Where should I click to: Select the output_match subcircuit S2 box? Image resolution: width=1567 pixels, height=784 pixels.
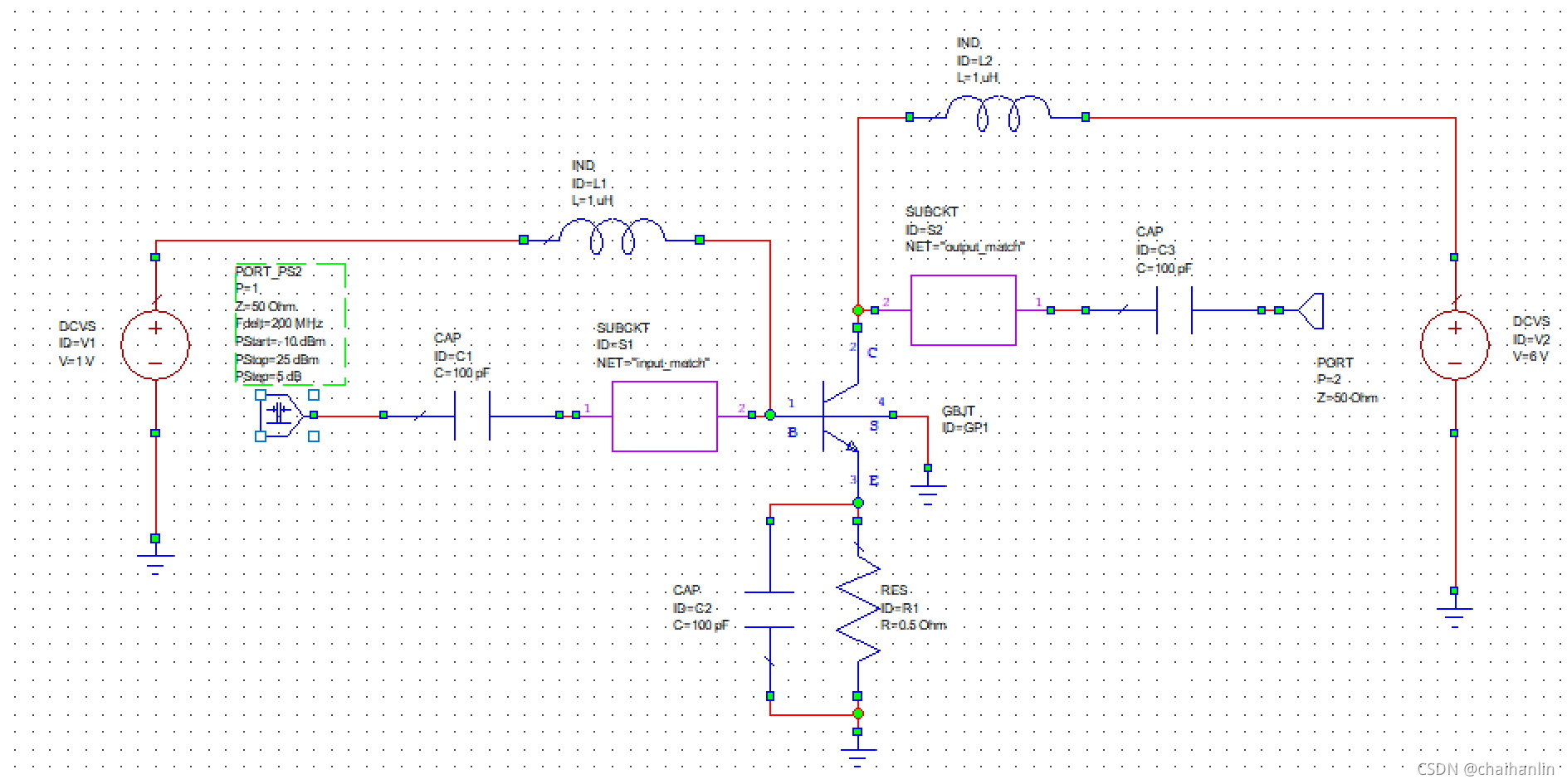click(x=964, y=310)
